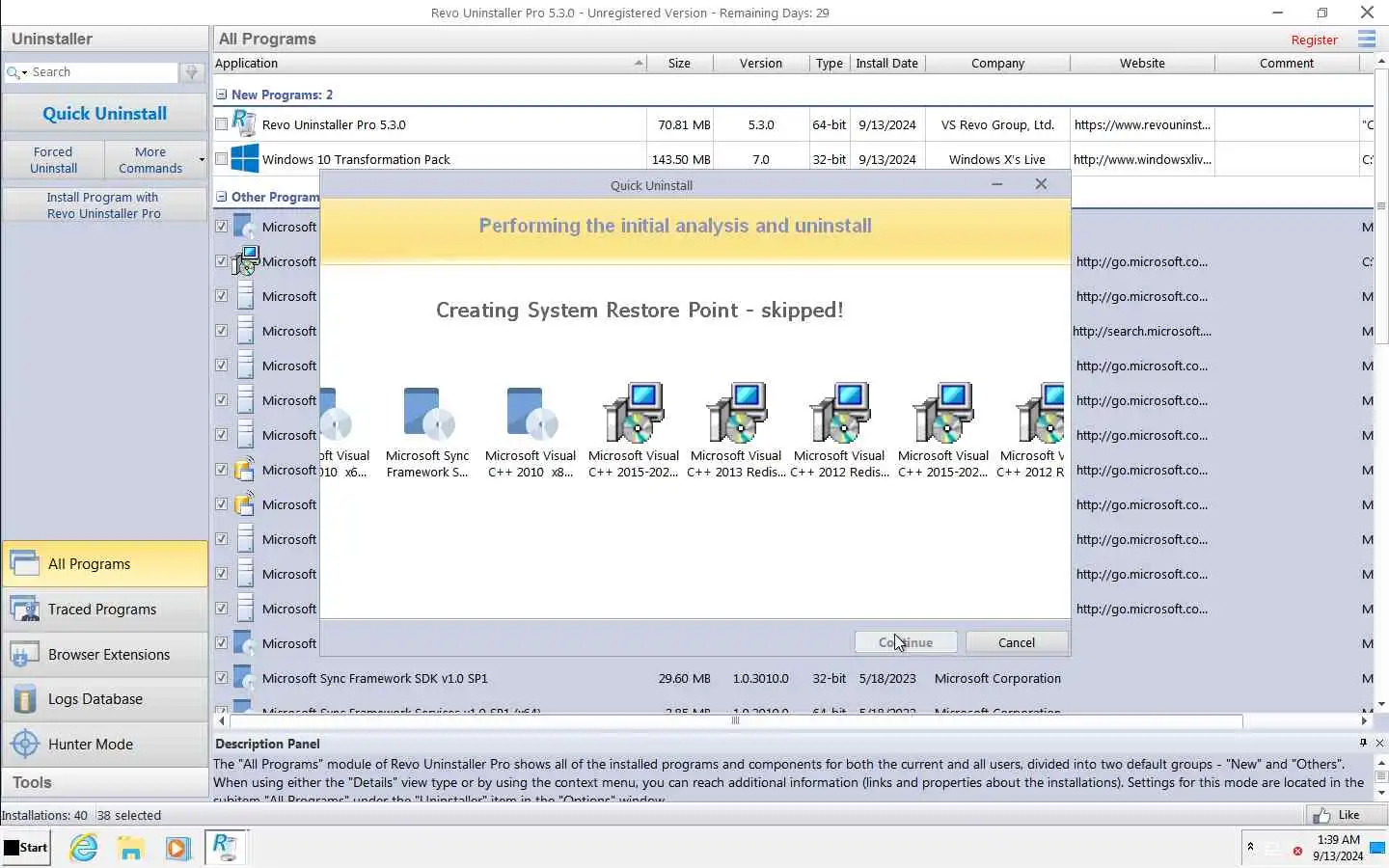Cancel the Quick Uninstall process
The height and width of the screenshot is (868, 1389).
tap(1017, 642)
